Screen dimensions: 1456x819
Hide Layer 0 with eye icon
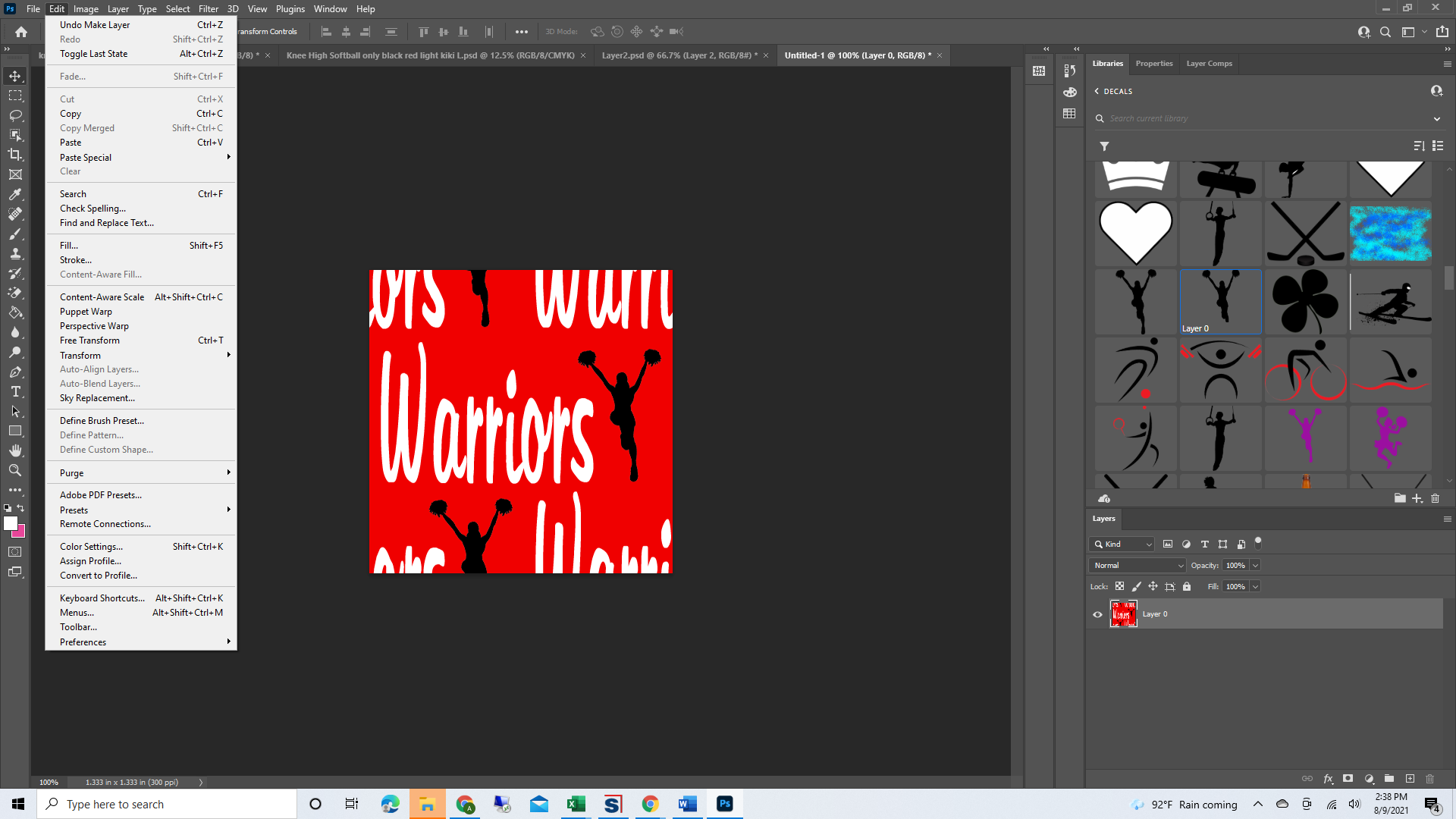pyautogui.click(x=1097, y=614)
